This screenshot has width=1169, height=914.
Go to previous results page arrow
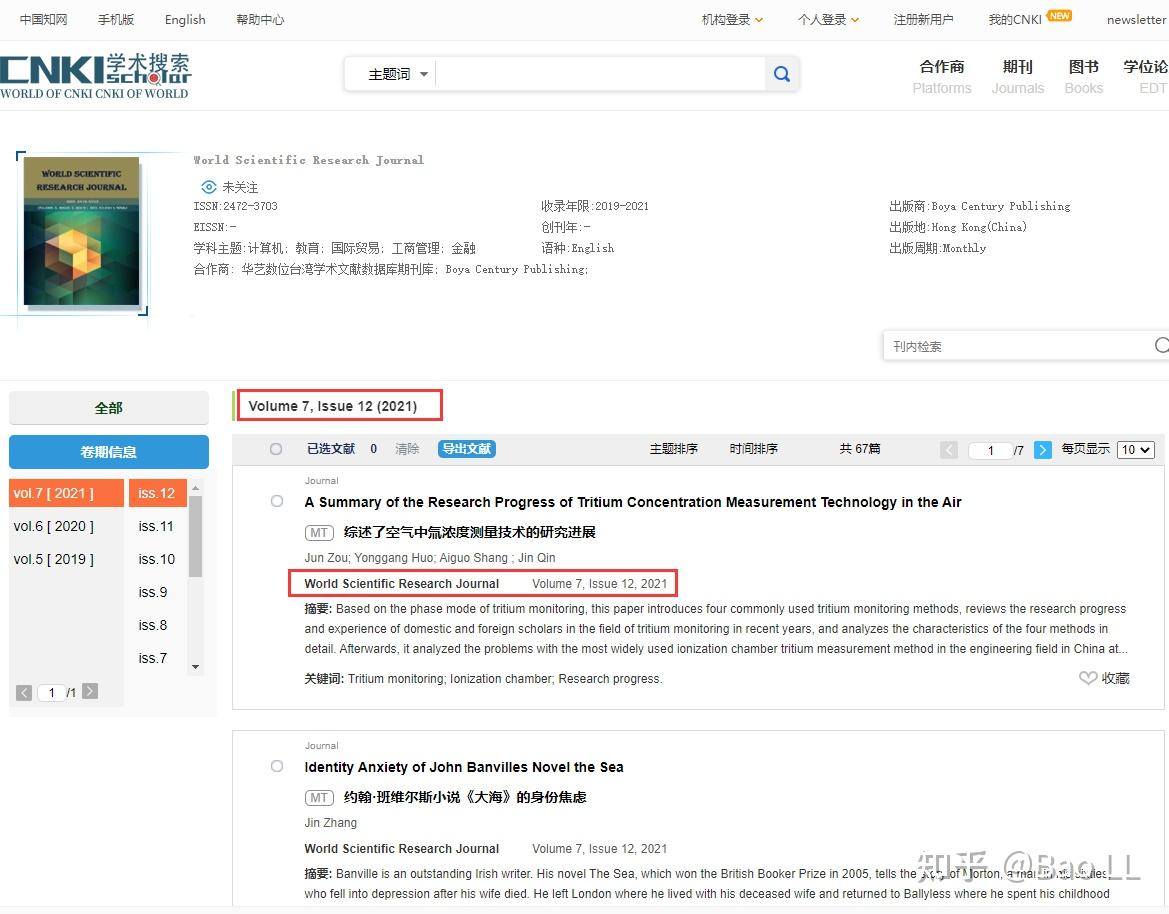click(x=949, y=450)
